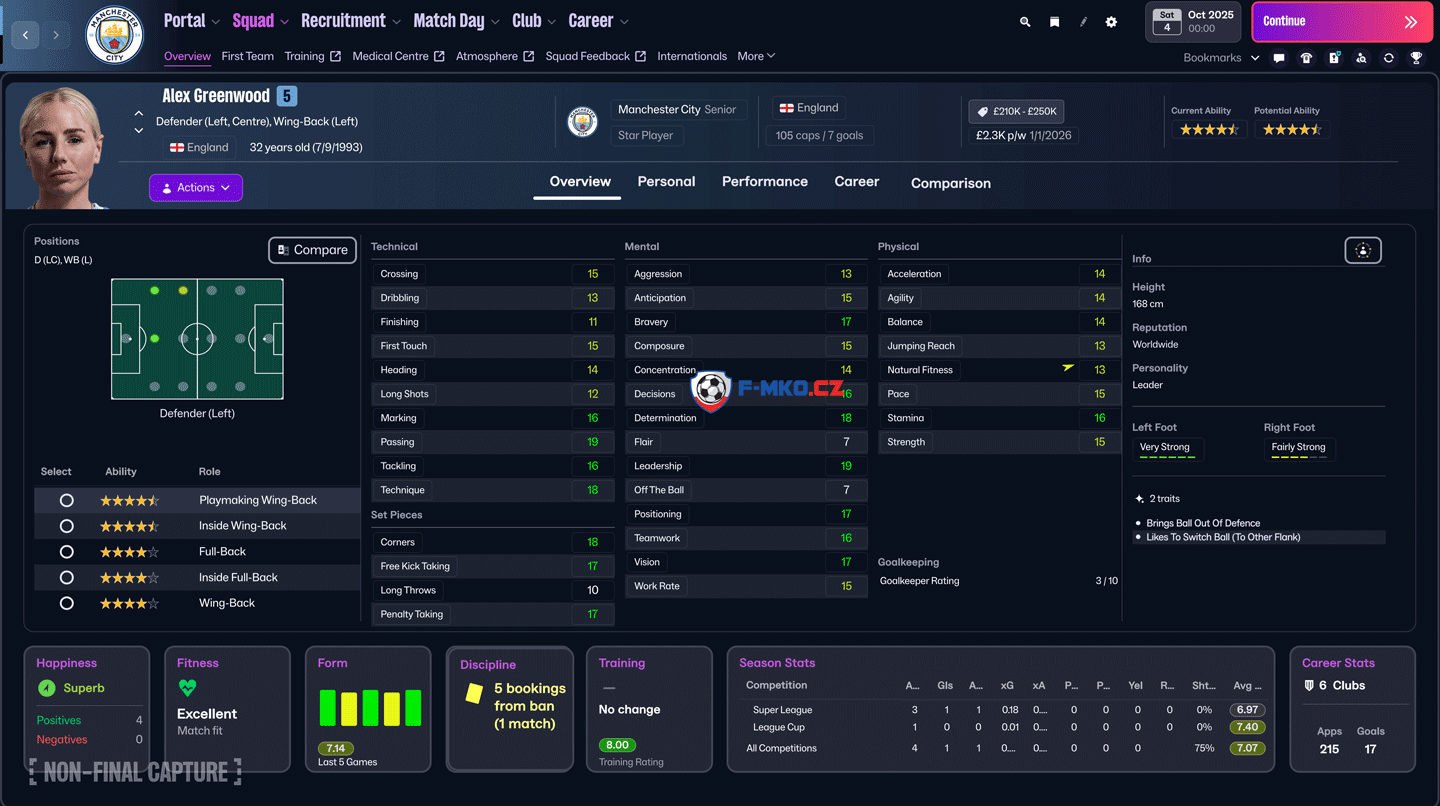Image resolution: width=1440 pixels, height=806 pixels.
Task: Click the Form bars chart
Action: [x=370, y=707]
